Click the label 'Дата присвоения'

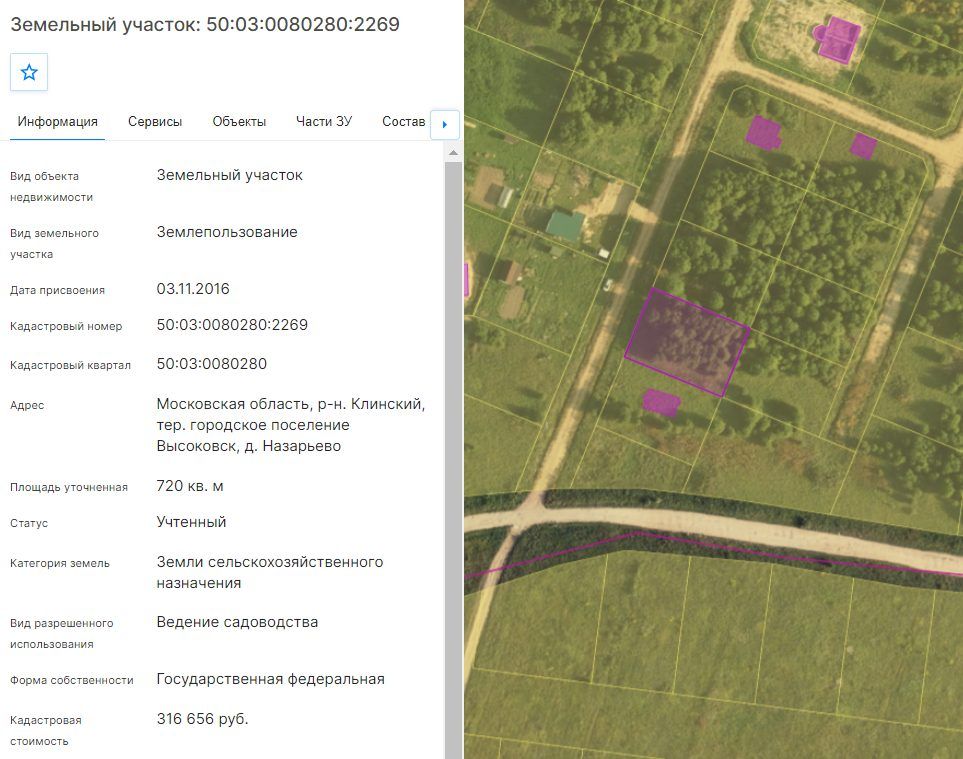point(57,290)
